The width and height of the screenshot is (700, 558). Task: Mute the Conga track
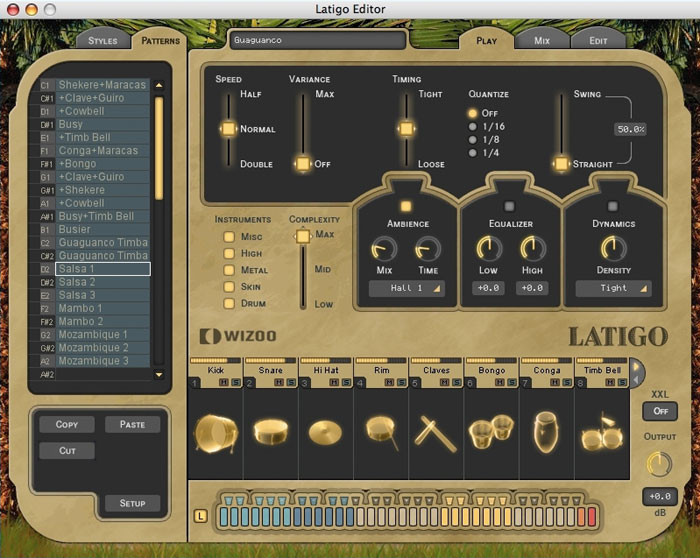(x=555, y=383)
